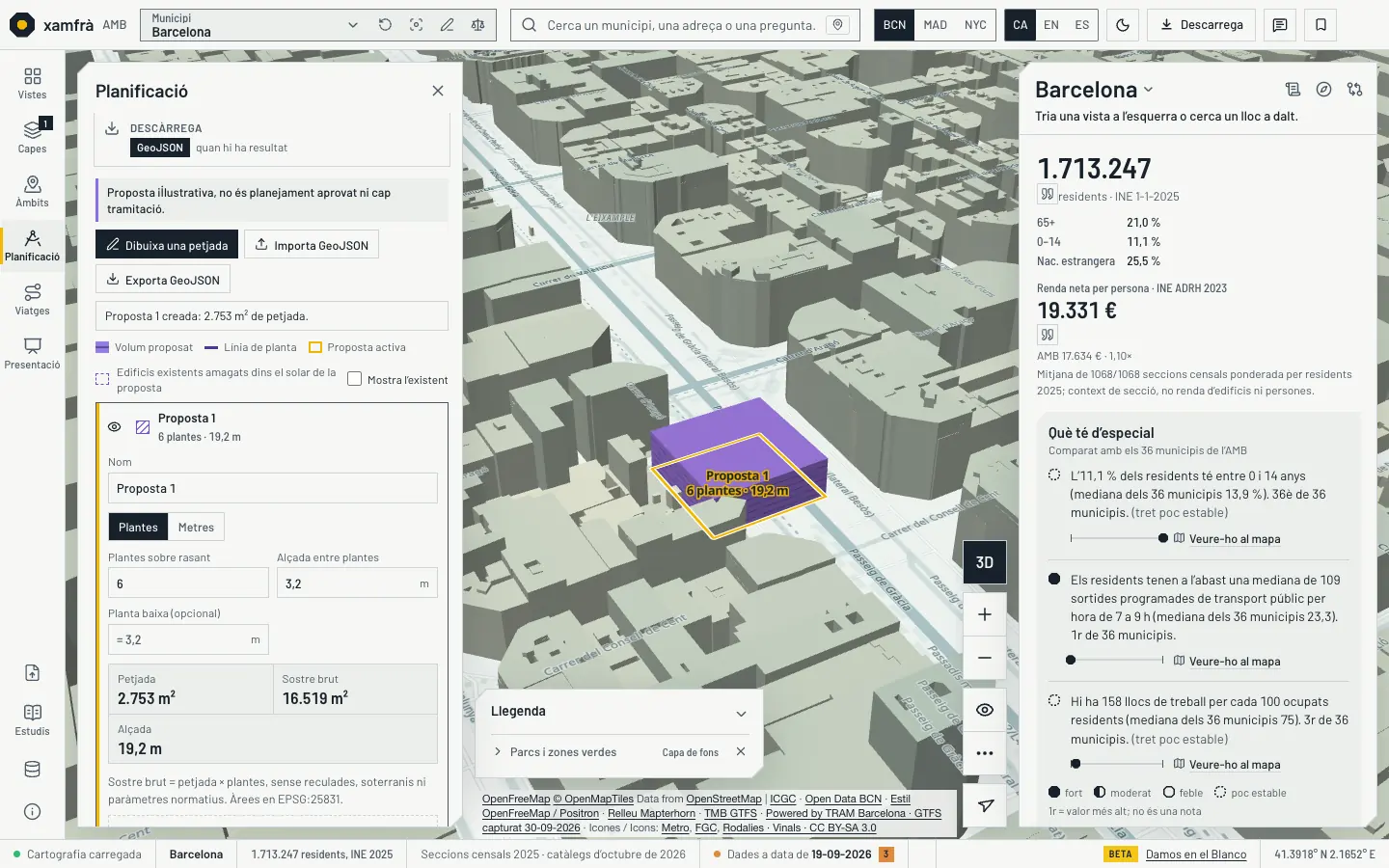Click the location pin in search box
This screenshot has height=868, width=1389.
pyautogui.click(x=838, y=25)
